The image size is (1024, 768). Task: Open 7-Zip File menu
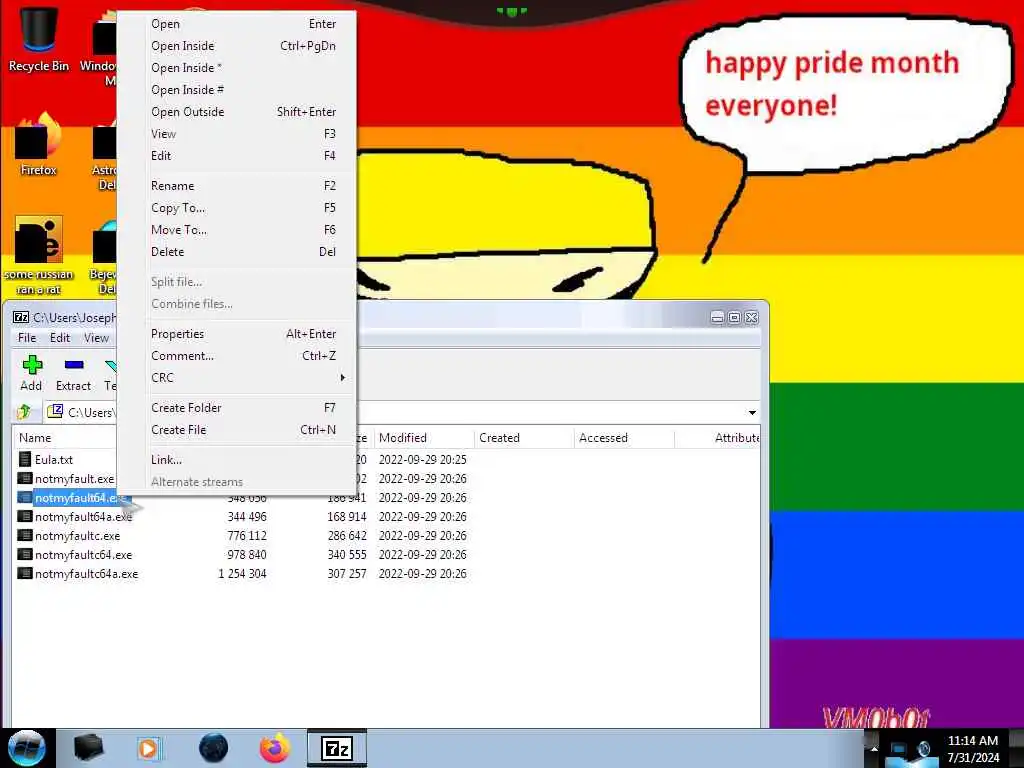tap(27, 338)
